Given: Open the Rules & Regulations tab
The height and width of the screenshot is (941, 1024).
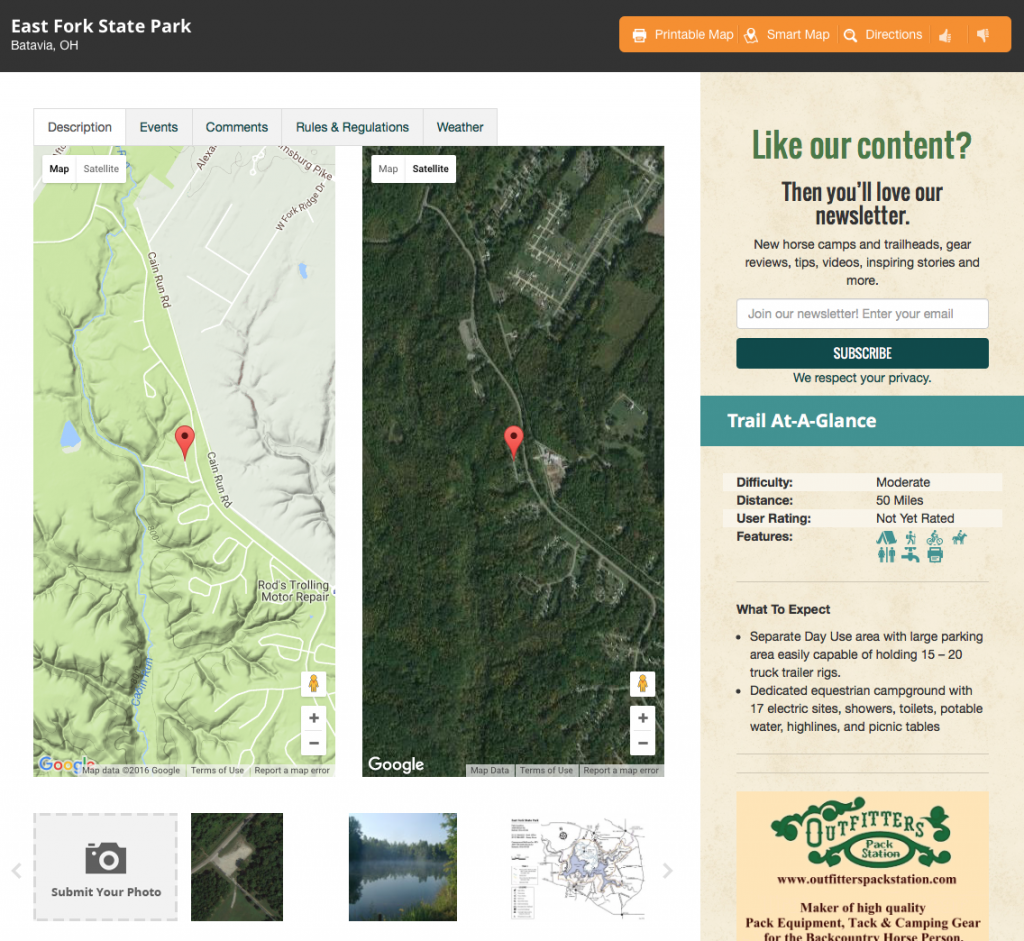Looking at the screenshot, I should (352, 127).
